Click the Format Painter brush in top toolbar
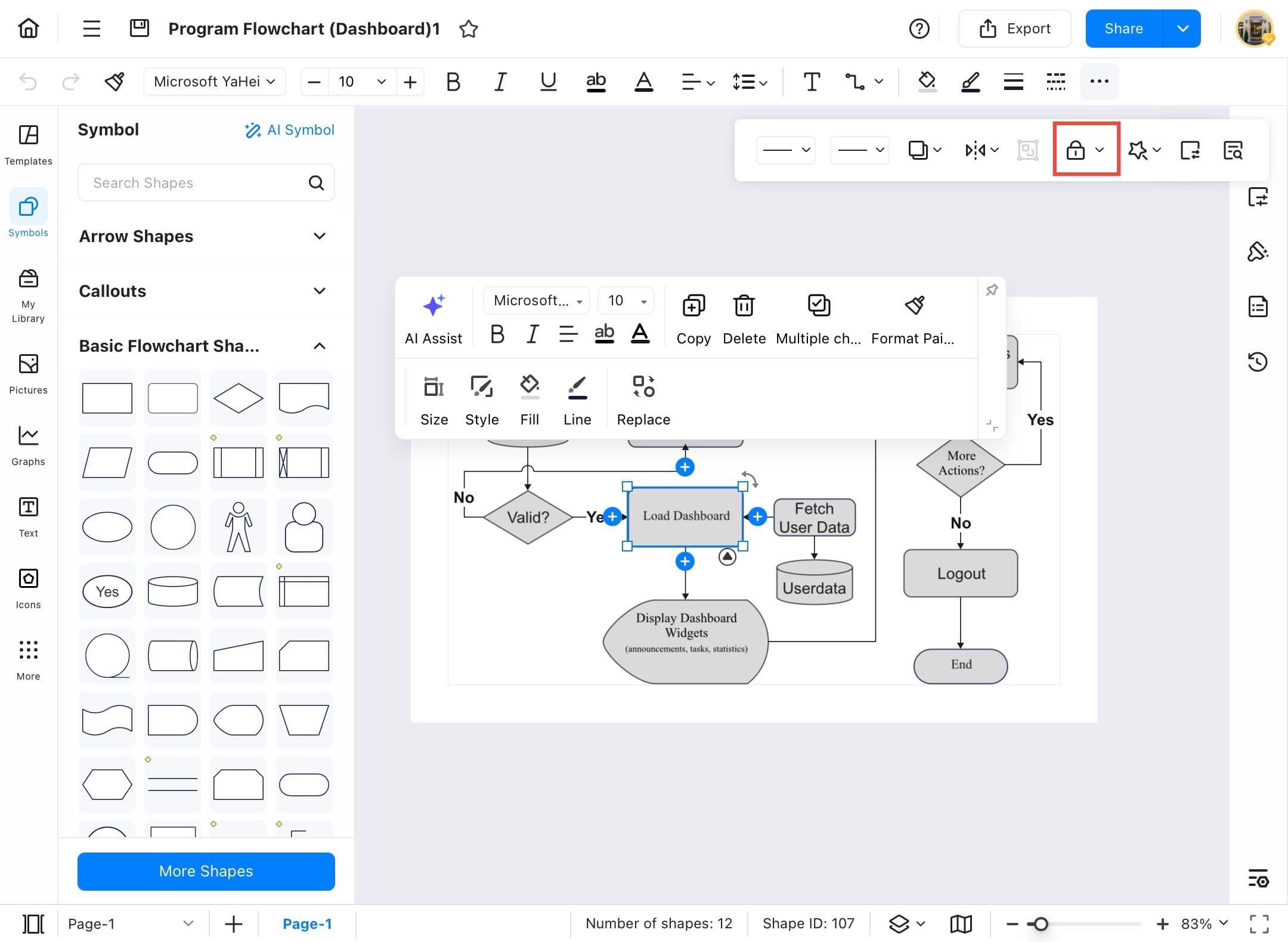This screenshot has width=1288, height=942. coord(114,82)
